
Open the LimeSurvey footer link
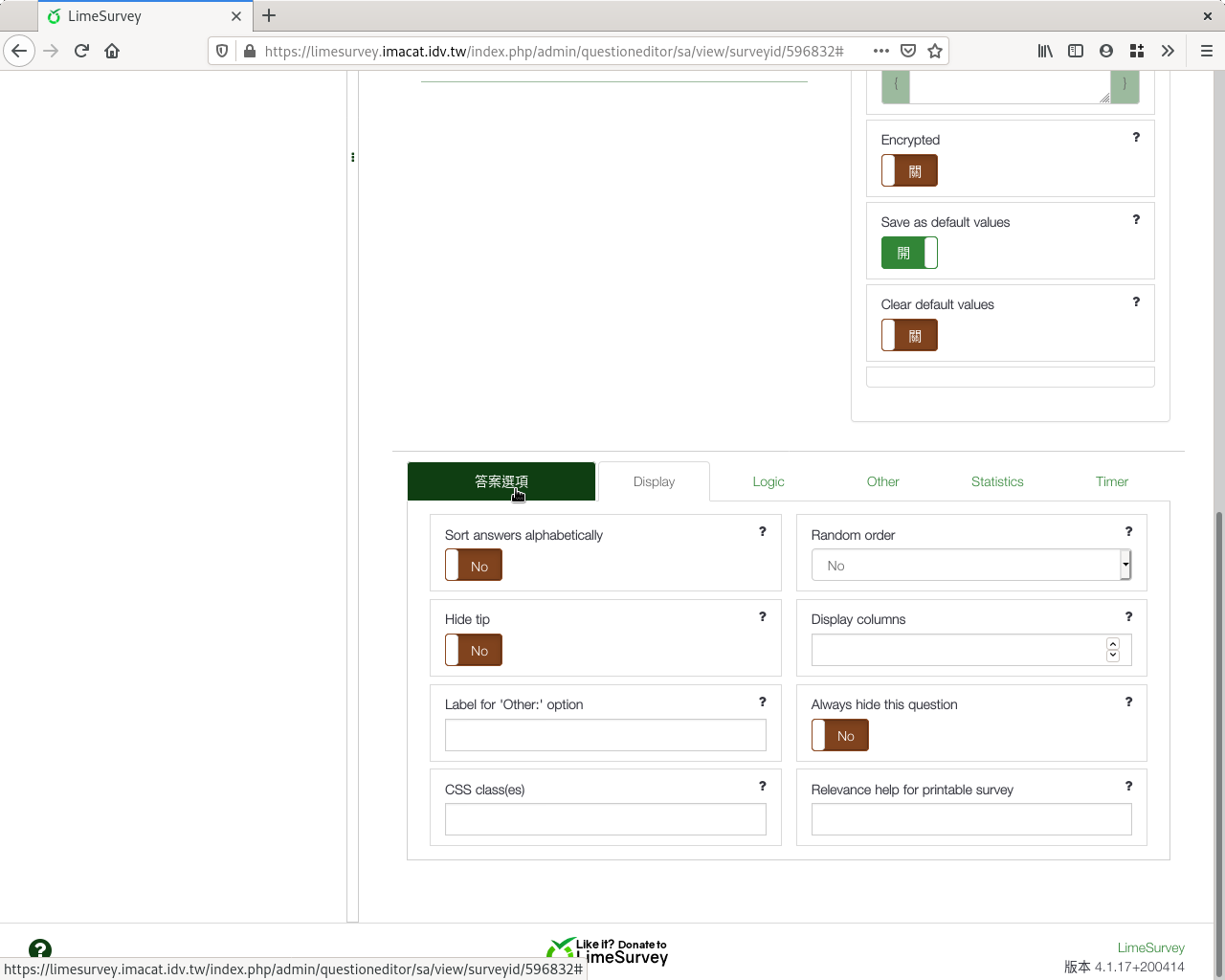1150,947
